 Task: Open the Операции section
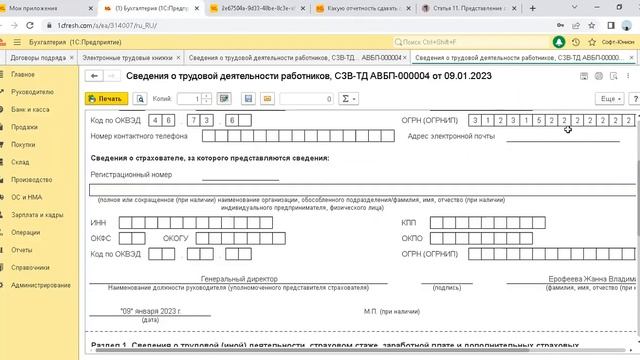pyautogui.click(x=26, y=232)
